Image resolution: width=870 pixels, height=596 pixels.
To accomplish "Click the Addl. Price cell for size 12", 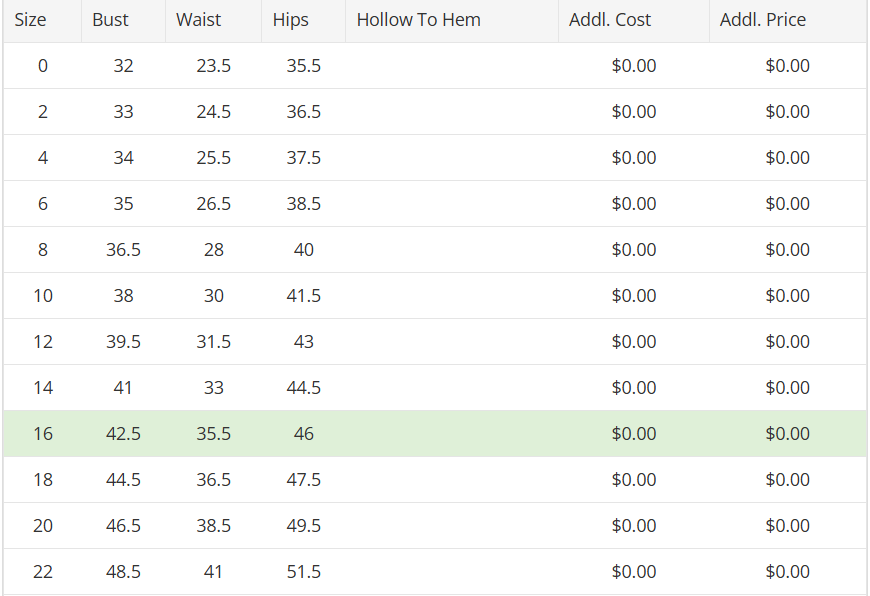I will click(x=787, y=342).
